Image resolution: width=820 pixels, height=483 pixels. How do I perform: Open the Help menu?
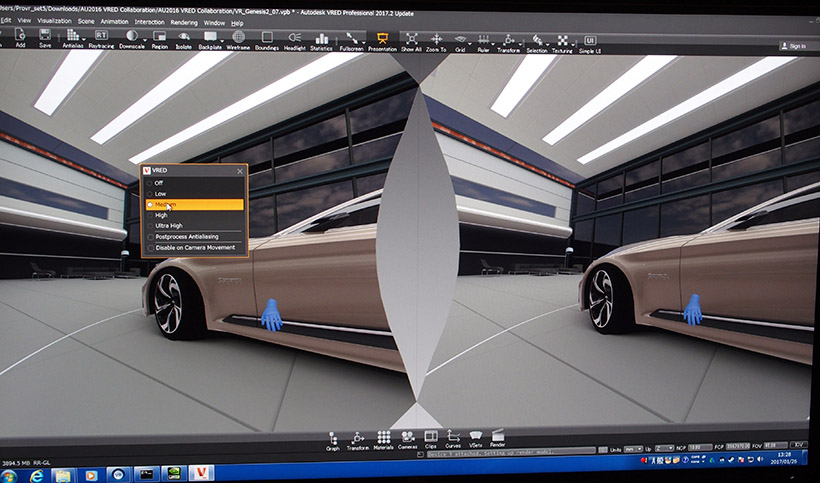237,23
